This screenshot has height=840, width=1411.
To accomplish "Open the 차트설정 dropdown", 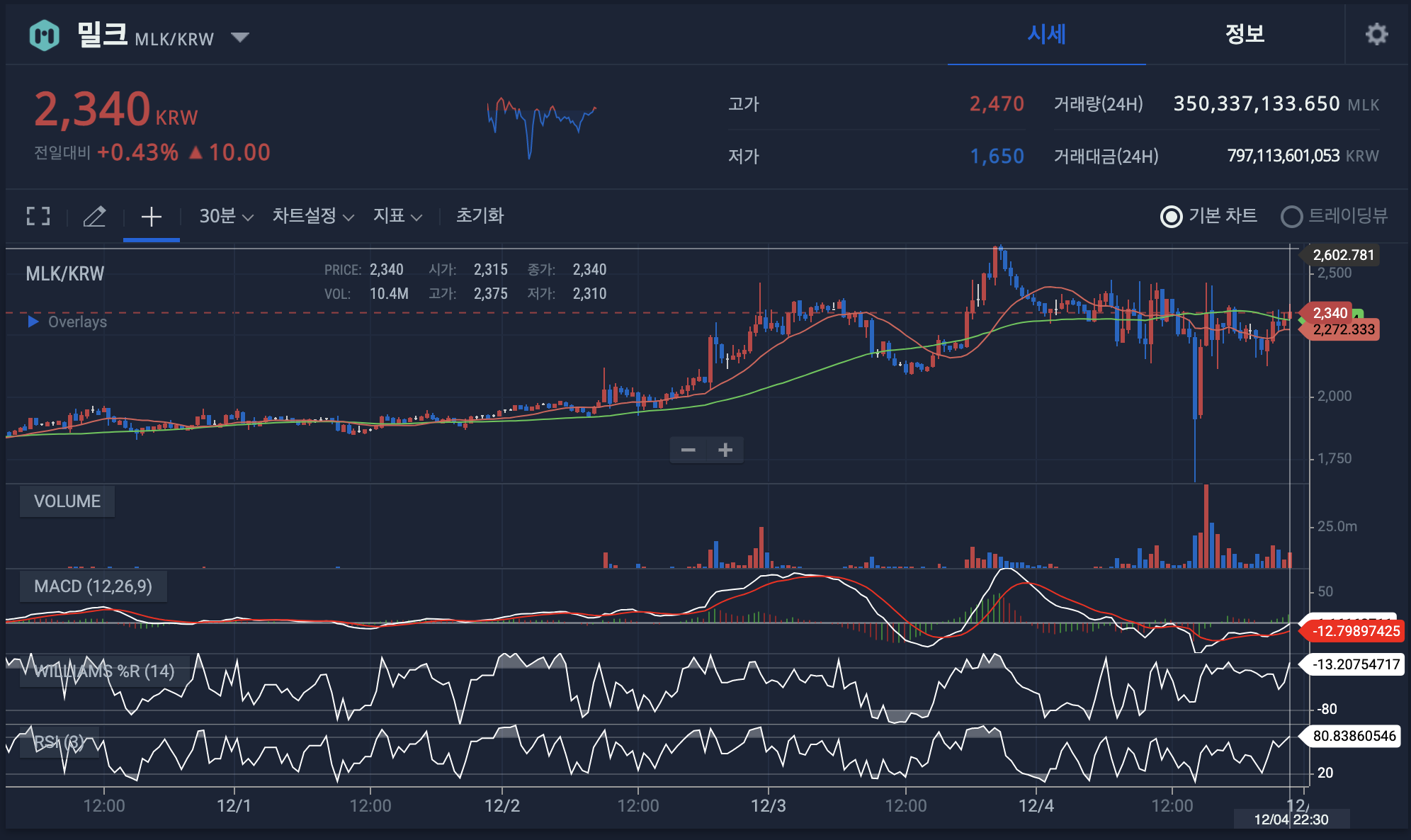I will point(312,216).
